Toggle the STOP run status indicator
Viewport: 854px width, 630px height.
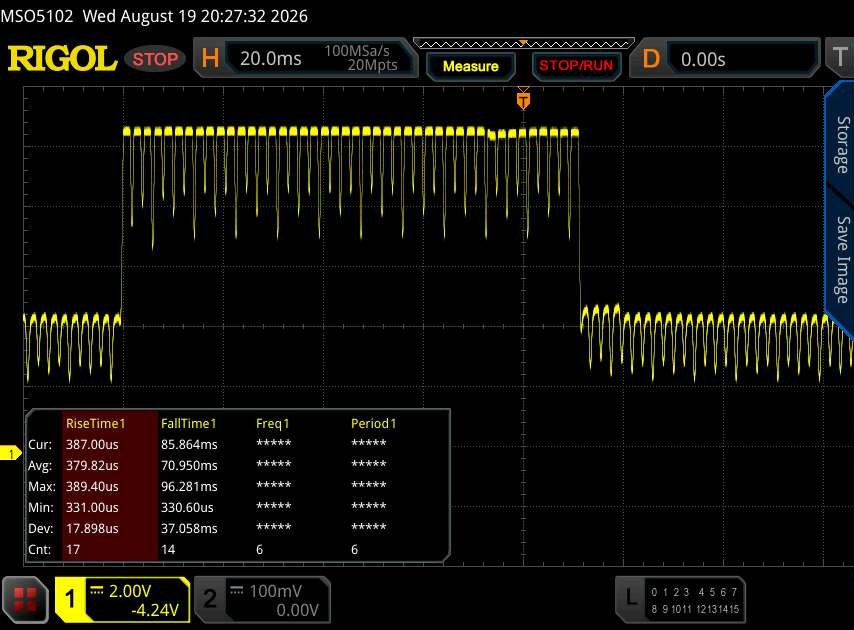(x=155, y=59)
